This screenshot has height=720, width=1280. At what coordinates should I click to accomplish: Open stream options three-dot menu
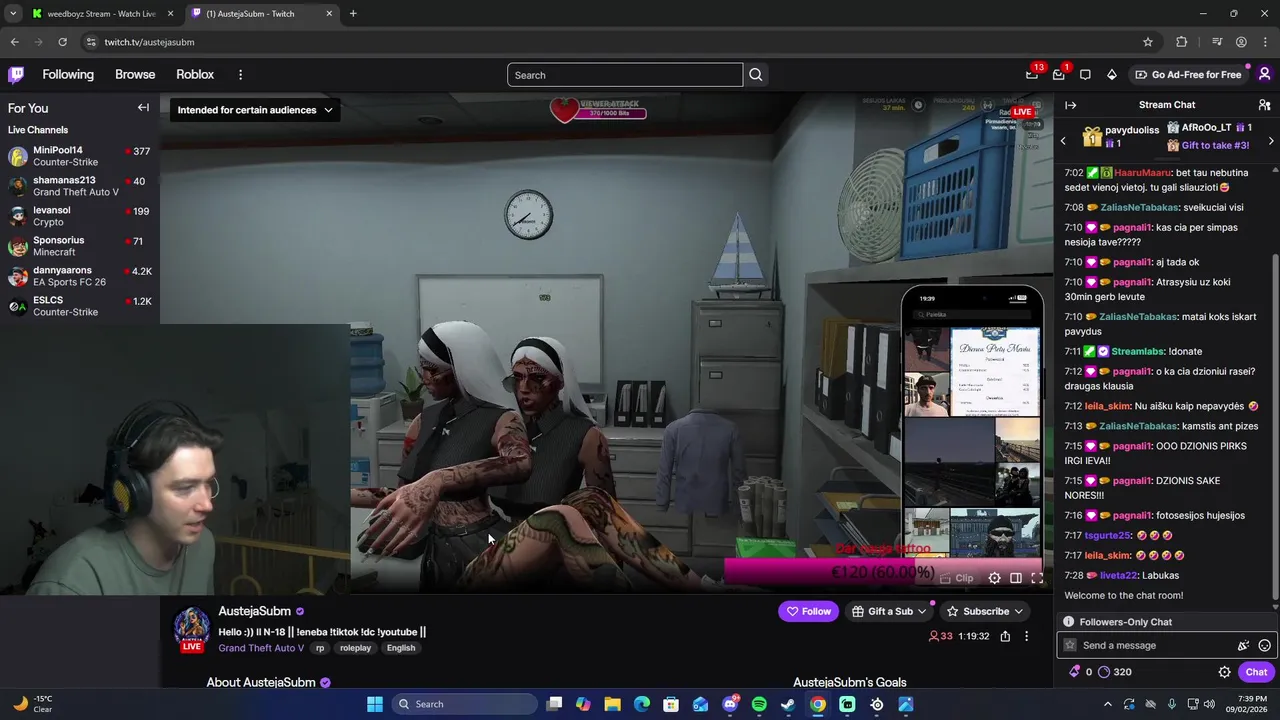[x=1026, y=636]
